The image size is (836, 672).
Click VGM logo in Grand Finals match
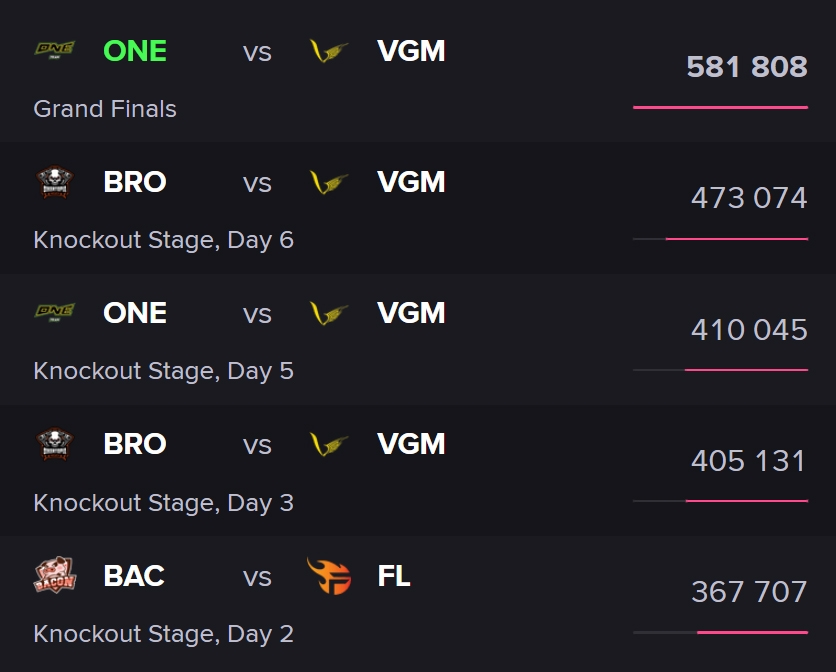[329, 51]
